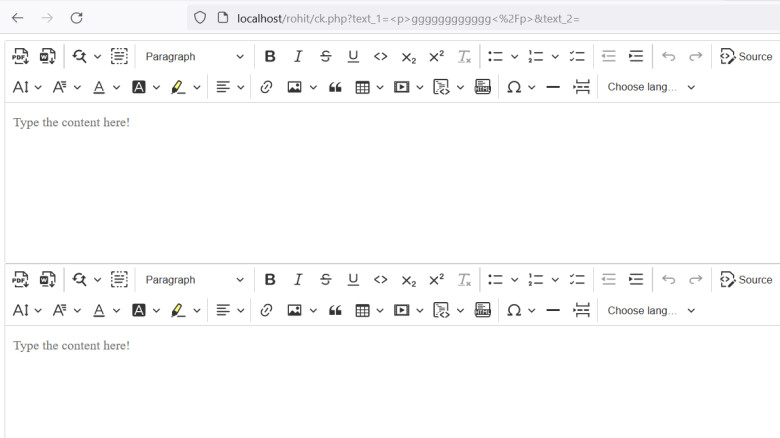Screen dimensions: 780x438
Task: Insert bulleted list in top editor
Action: [x=495, y=56]
